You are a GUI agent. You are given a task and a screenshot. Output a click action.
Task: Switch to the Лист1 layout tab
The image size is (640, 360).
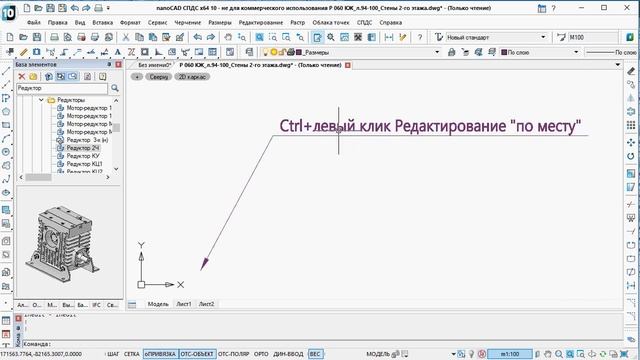[184, 304]
